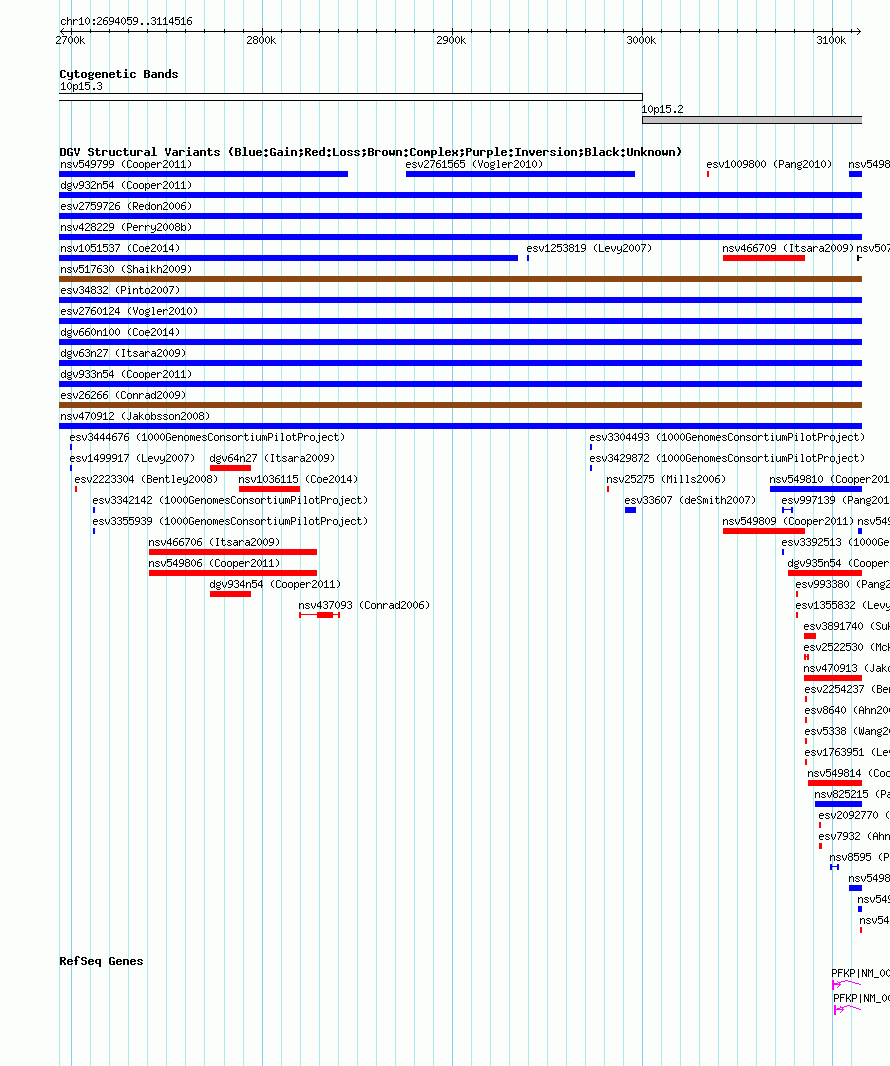Open nsv25275 (Mills2006) label
Image resolution: width=890 pixels, height=1066 pixels.
pyautogui.click(x=666, y=479)
